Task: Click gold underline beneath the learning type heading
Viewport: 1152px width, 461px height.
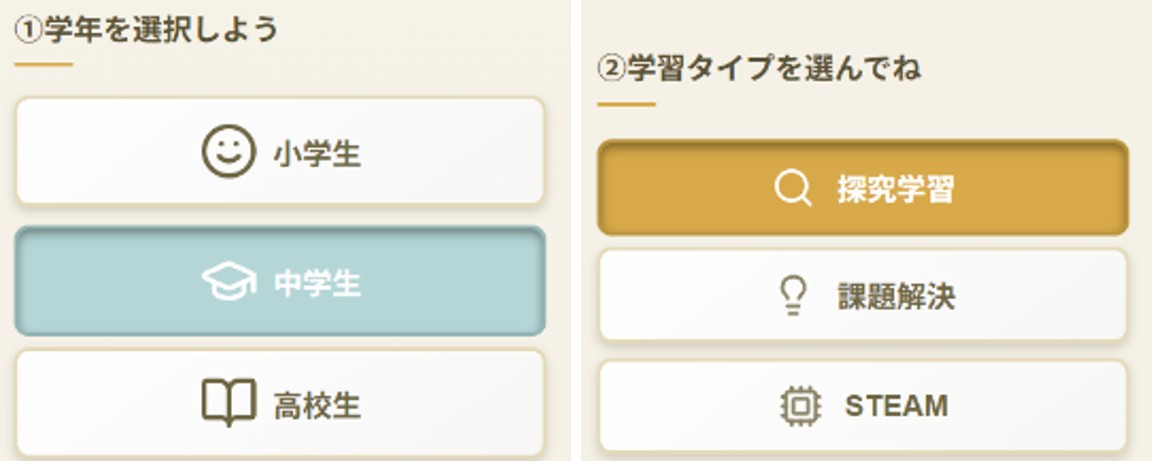Action: (x=627, y=104)
